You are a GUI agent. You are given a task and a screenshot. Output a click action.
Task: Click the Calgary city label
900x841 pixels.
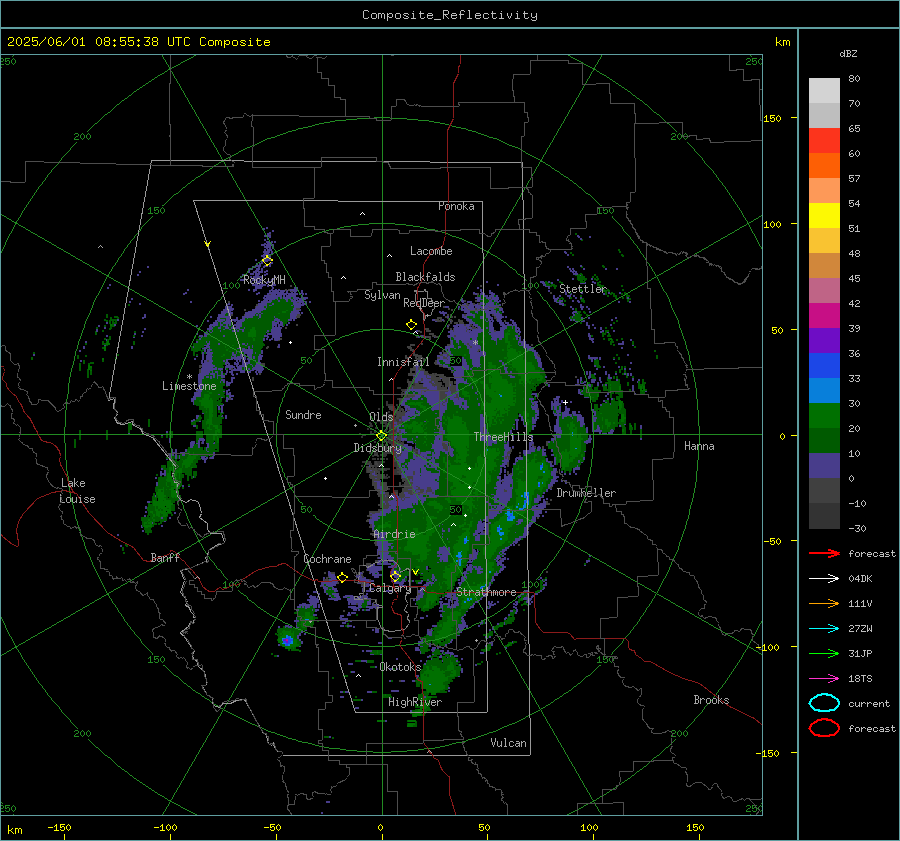(x=390, y=588)
